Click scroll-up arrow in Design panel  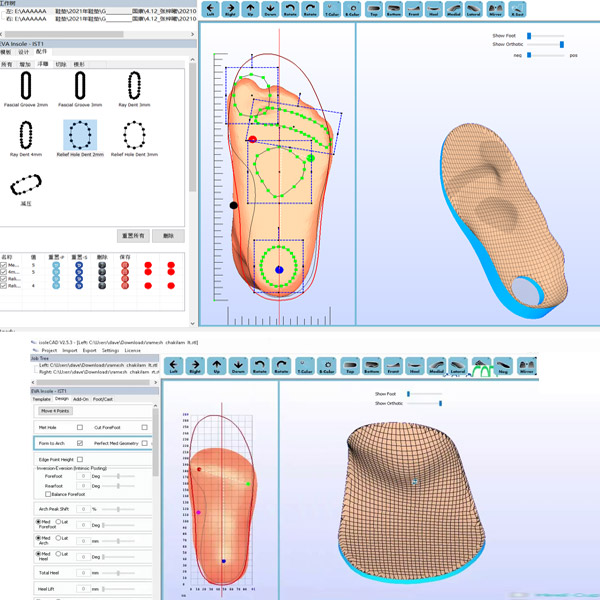(155, 406)
